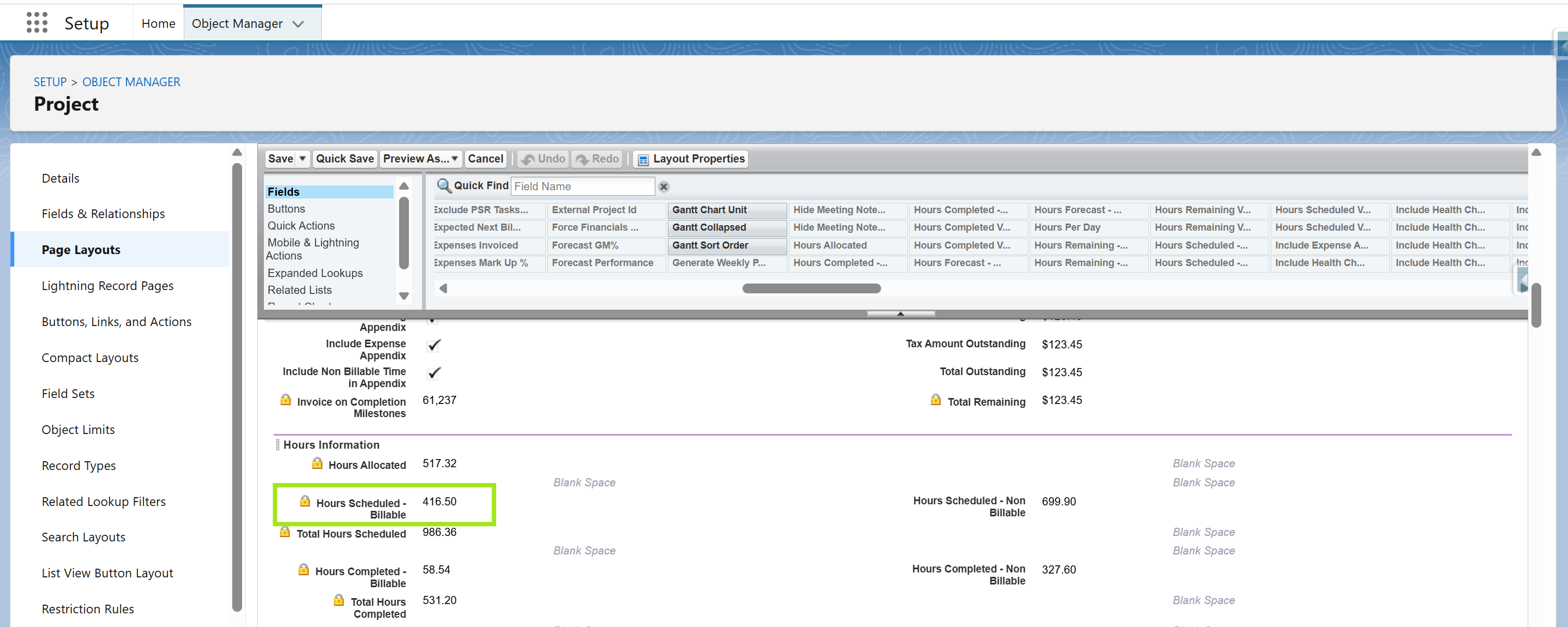This screenshot has height=627, width=1568.
Task: Select the Forecast GM% palette field
Action: click(606, 245)
